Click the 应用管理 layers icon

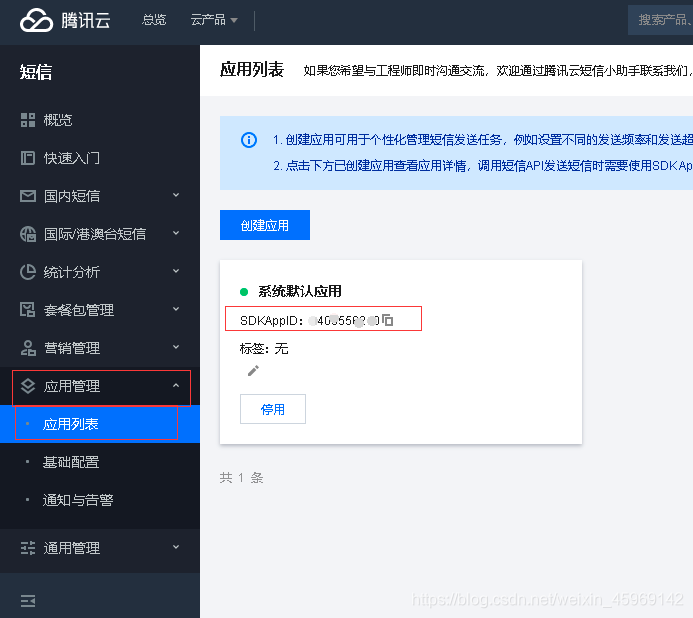28,386
